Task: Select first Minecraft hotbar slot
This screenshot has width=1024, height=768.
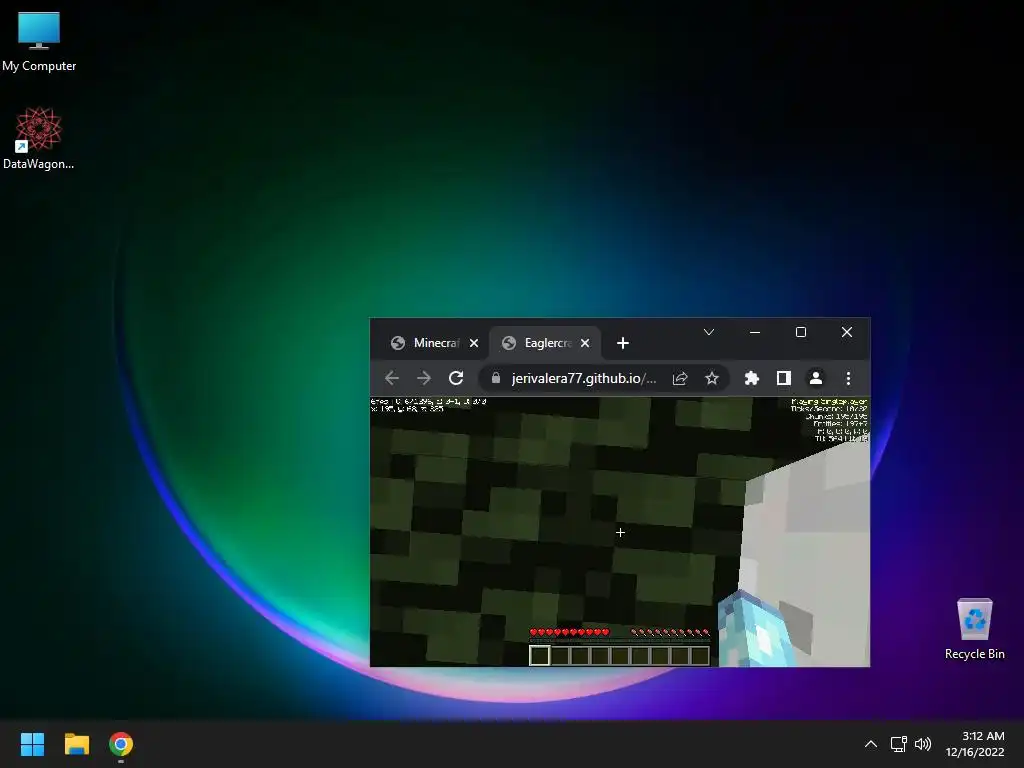Action: click(539, 655)
